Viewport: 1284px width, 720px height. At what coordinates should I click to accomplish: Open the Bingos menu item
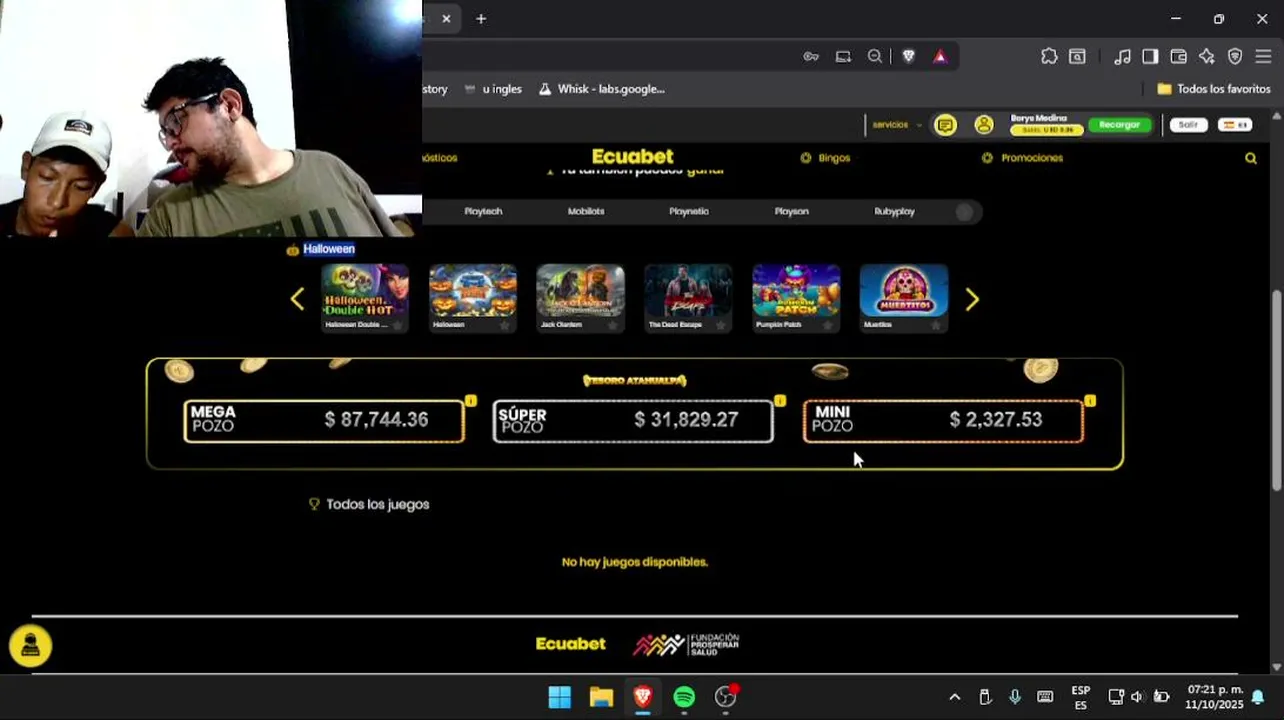tap(825, 158)
